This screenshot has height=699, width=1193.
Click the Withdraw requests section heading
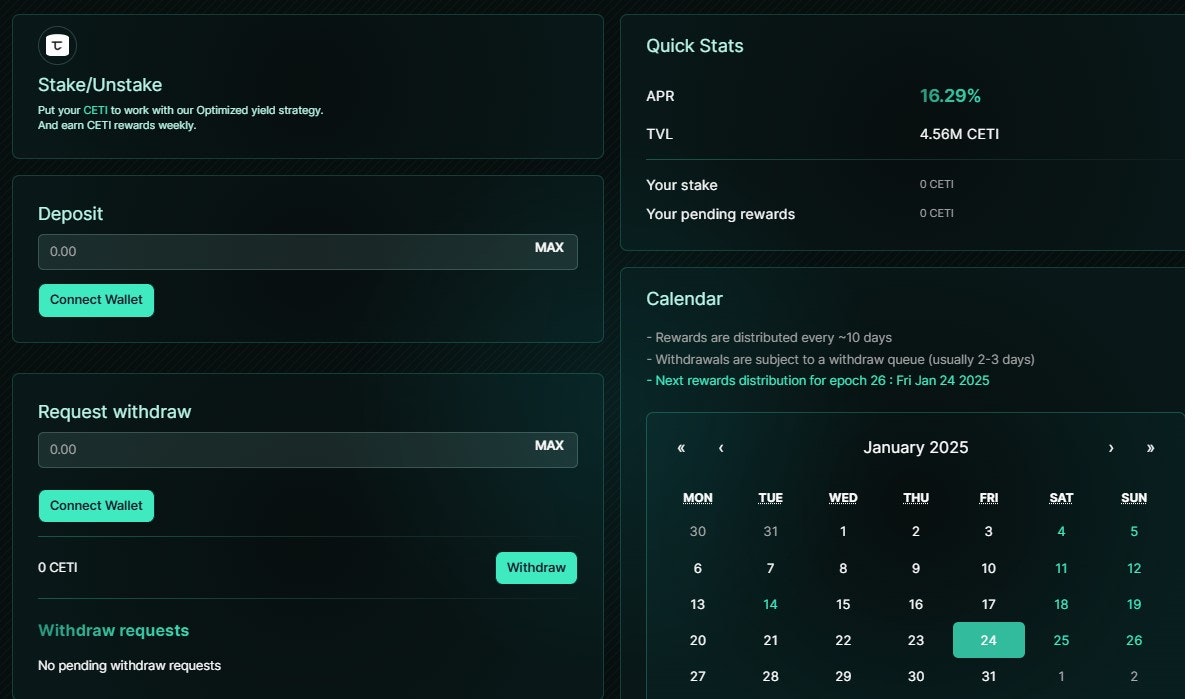pyautogui.click(x=113, y=630)
